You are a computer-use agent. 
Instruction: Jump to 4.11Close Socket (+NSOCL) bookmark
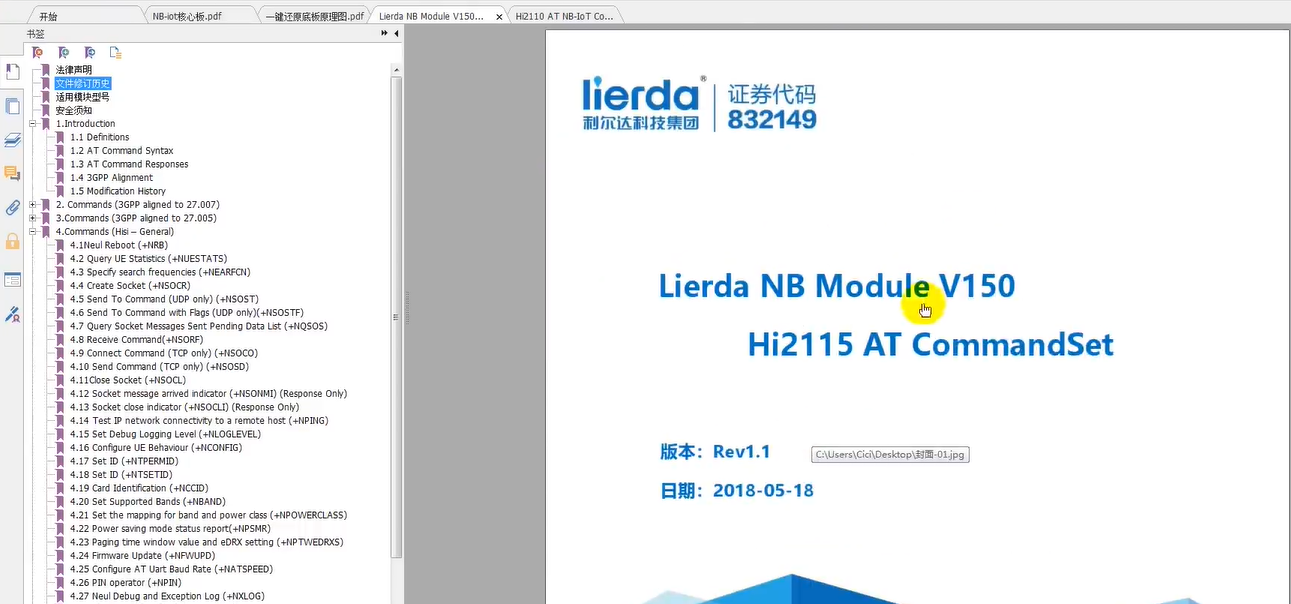coord(128,380)
